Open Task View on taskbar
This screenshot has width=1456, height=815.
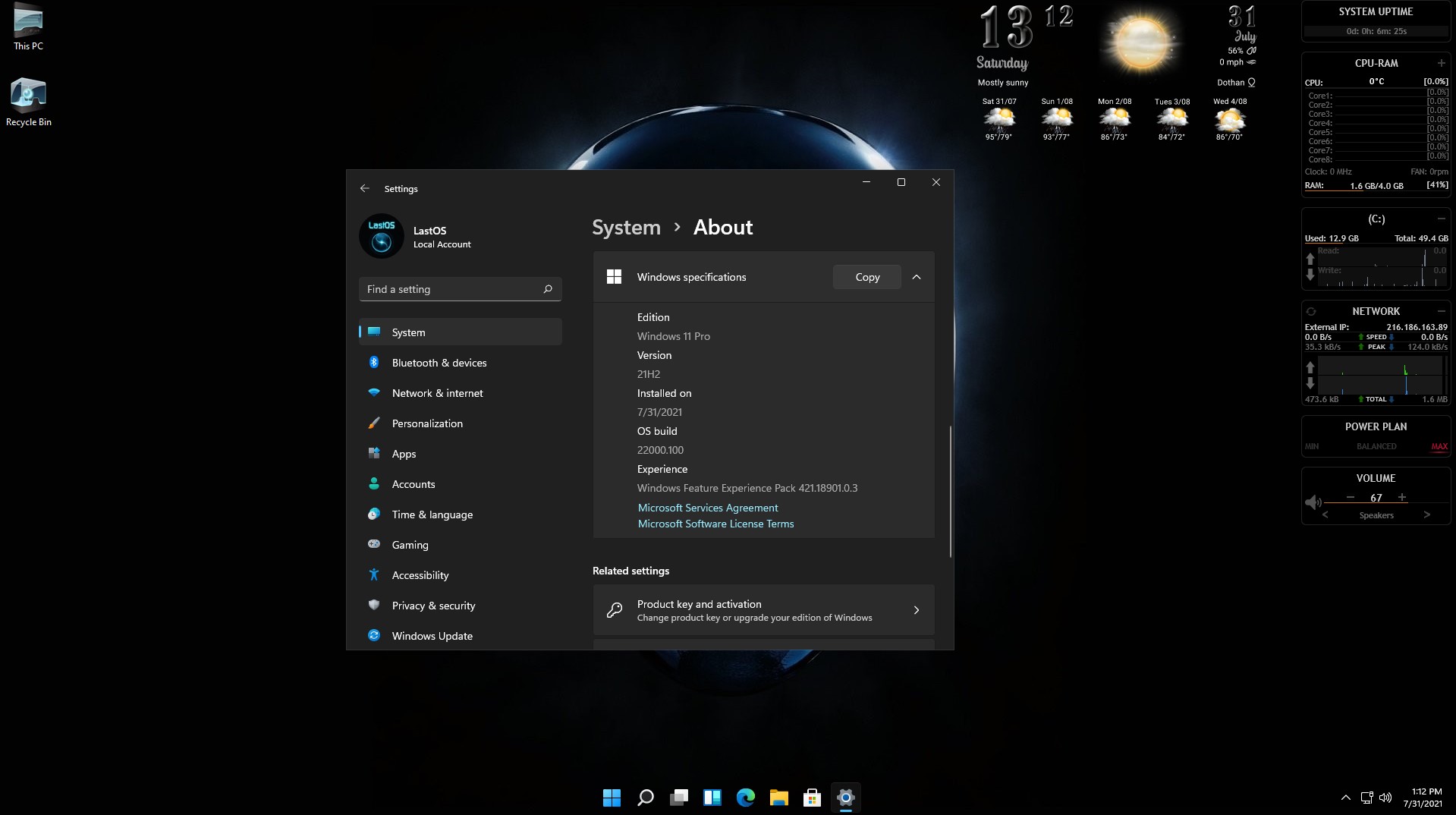pos(678,798)
